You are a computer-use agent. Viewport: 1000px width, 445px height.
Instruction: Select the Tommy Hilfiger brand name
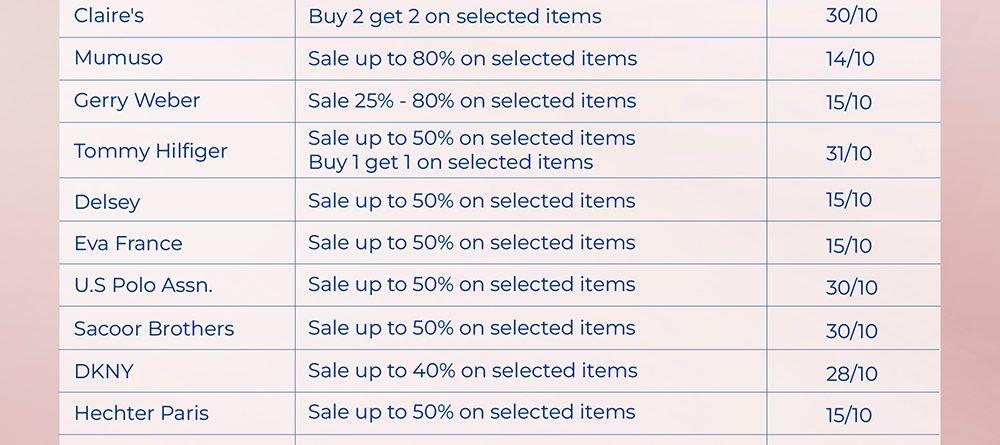pyautogui.click(x=151, y=151)
